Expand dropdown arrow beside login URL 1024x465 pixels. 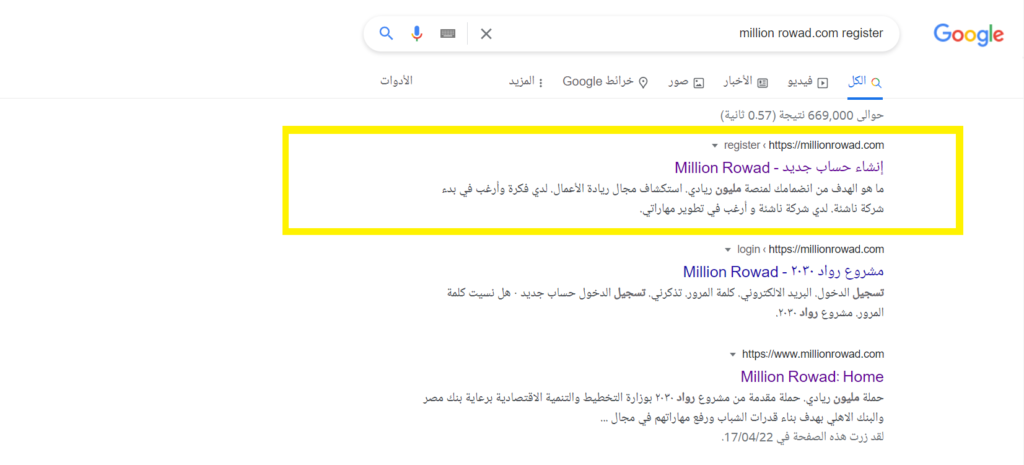click(728, 249)
